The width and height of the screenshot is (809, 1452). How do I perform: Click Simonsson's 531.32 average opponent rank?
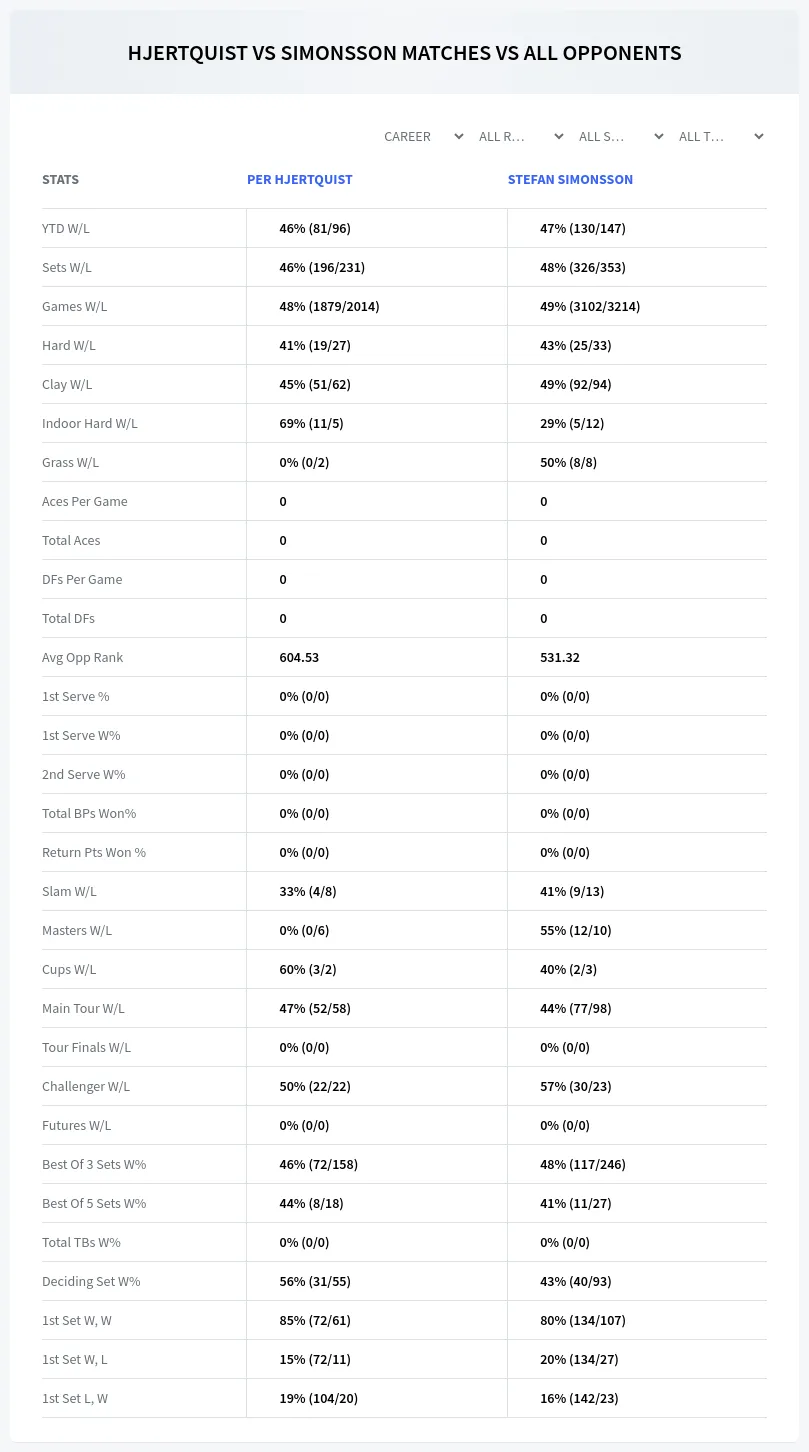(x=560, y=657)
